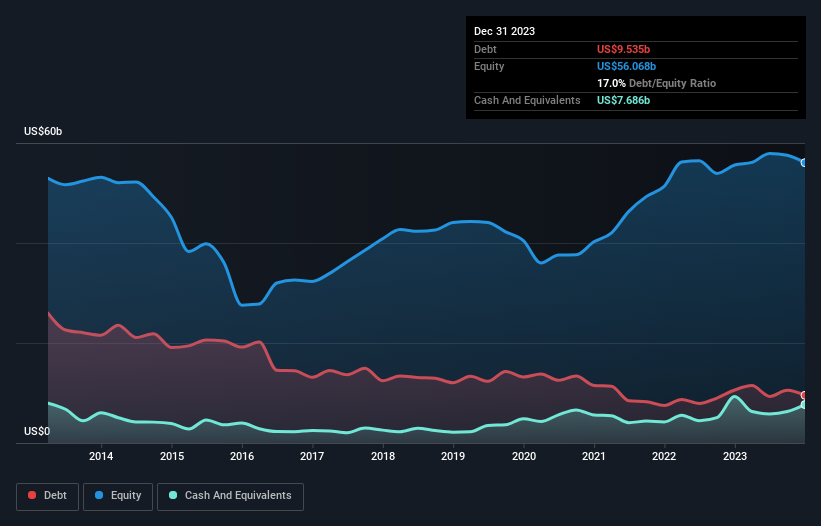
Task: Click the US$7.686b cash value
Action: 623,100
